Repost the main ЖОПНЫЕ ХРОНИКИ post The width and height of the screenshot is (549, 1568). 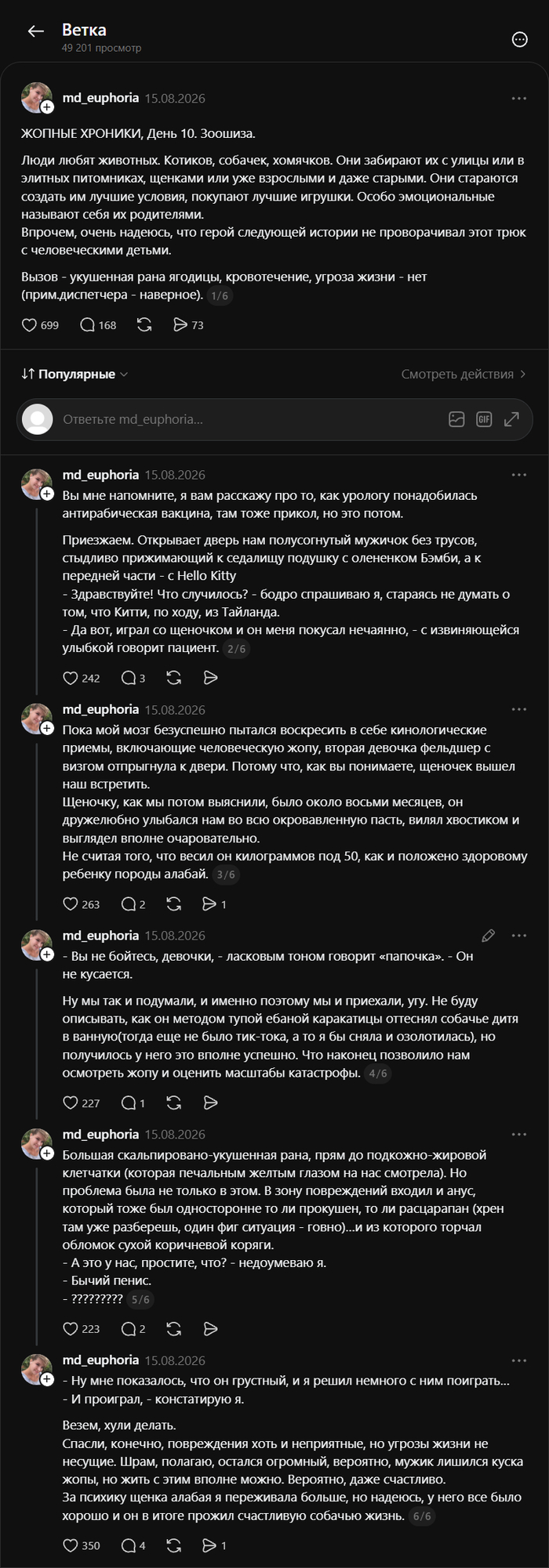(144, 325)
